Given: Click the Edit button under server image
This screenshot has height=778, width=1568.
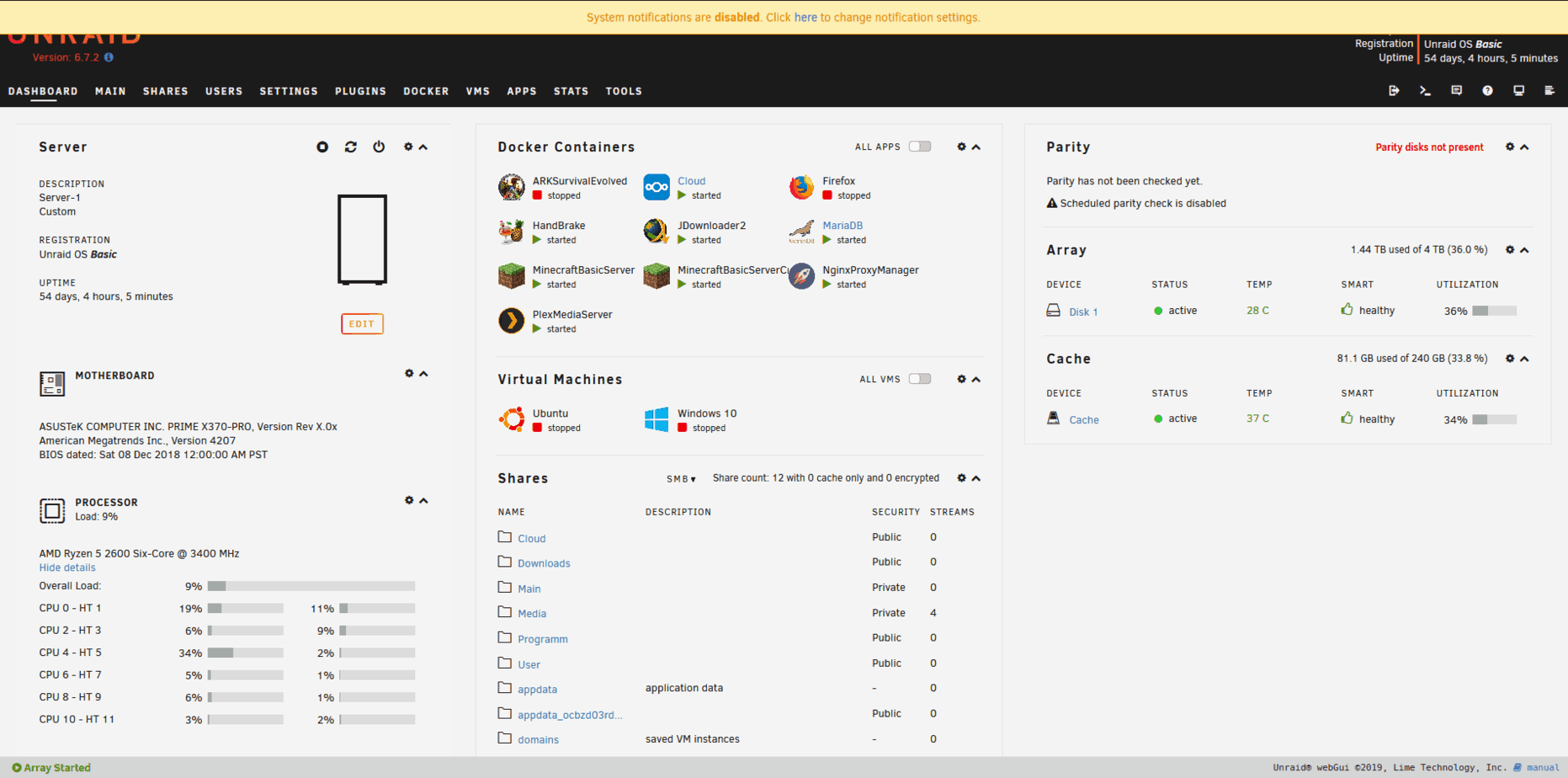Looking at the screenshot, I should 362,324.
